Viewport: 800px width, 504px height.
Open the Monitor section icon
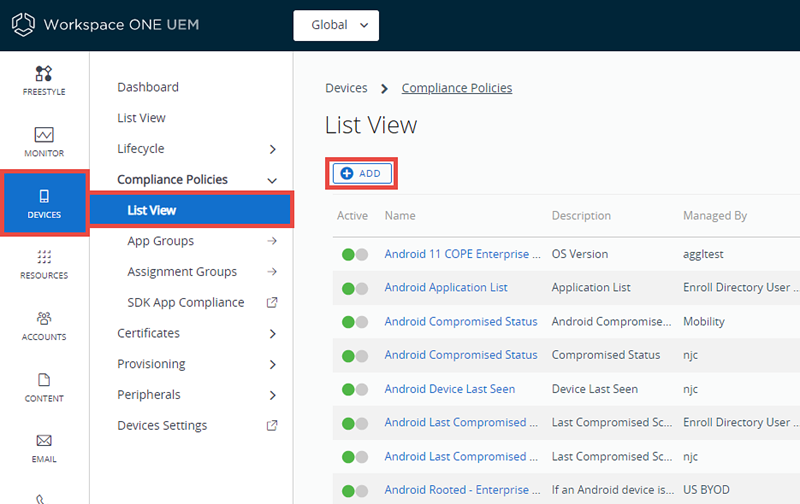tap(44, 135)
